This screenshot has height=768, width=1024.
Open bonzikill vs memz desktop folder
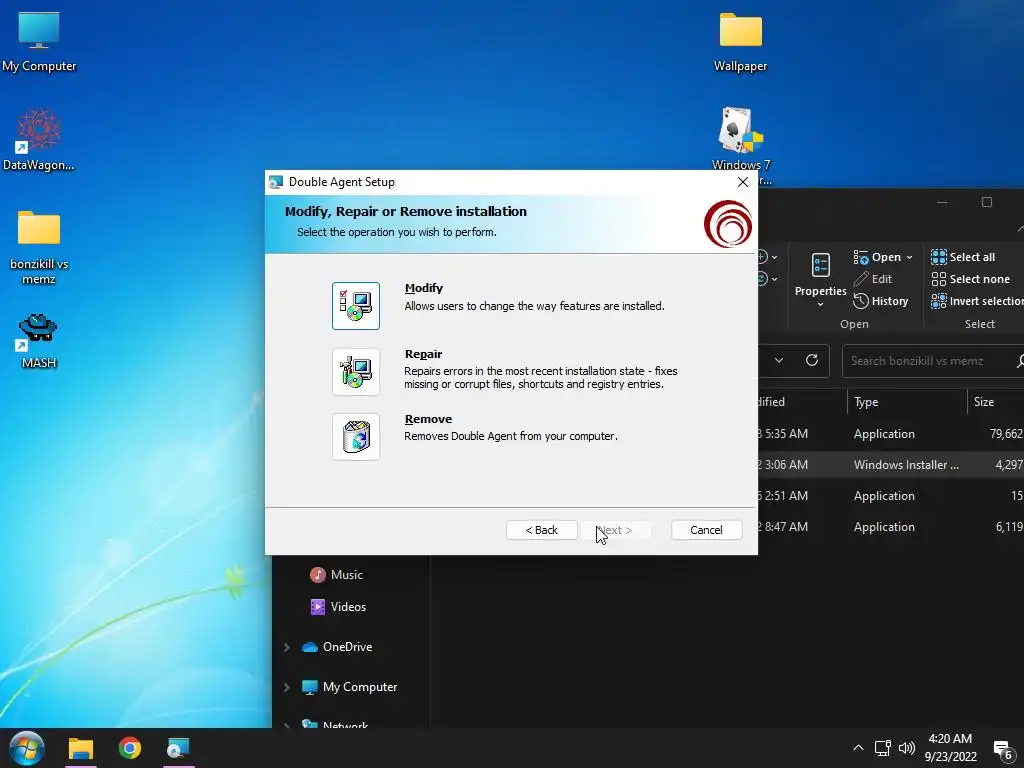(x=39, y=248)
